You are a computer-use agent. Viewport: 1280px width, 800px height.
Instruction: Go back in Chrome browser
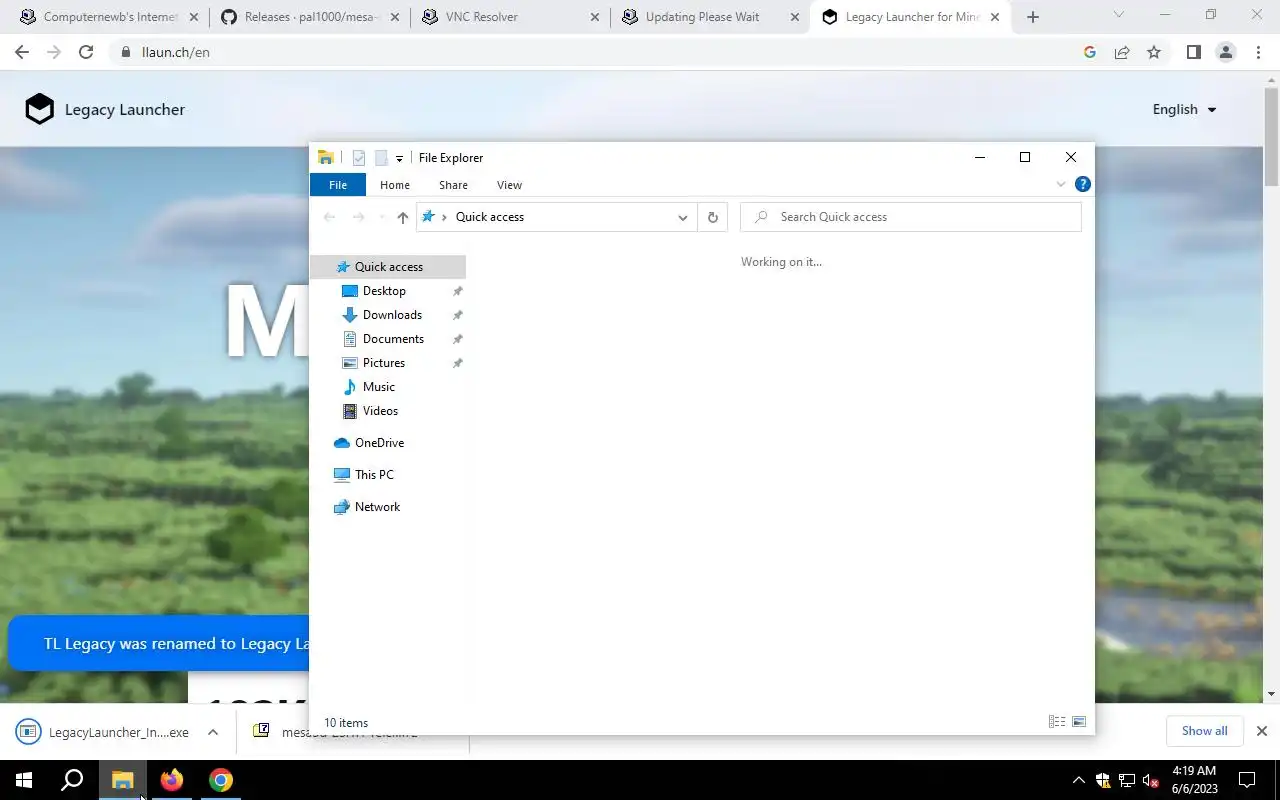pos(22,52)
